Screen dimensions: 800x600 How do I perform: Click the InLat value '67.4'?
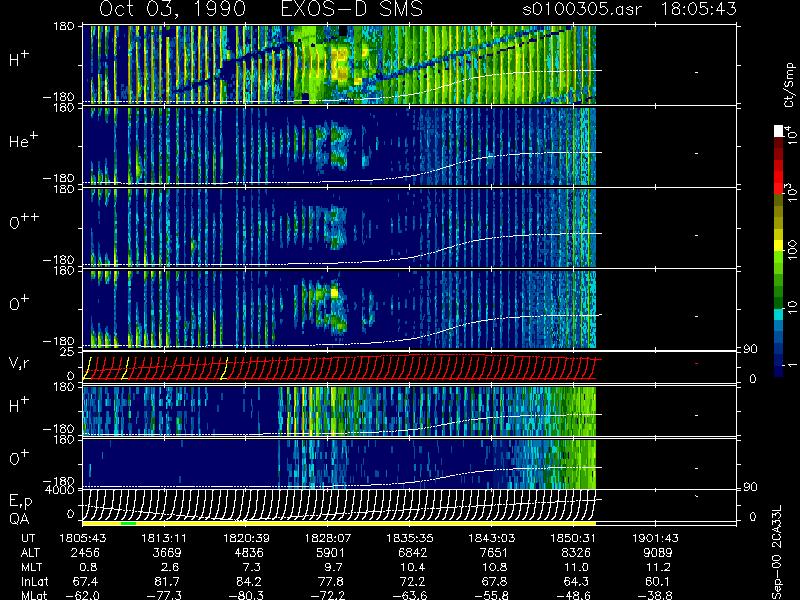pyautogui.click(x=86, y=581)
